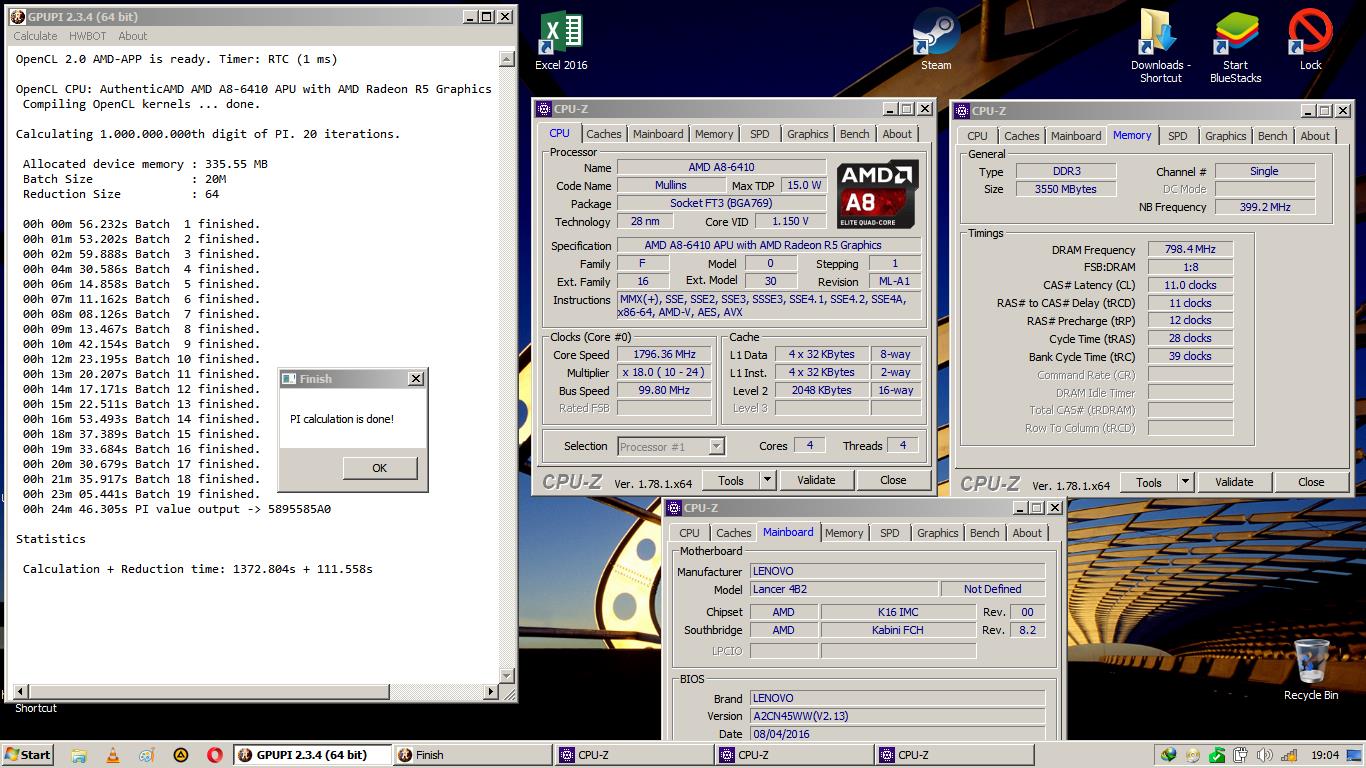Click the disc tray icon

point(1192,755)
